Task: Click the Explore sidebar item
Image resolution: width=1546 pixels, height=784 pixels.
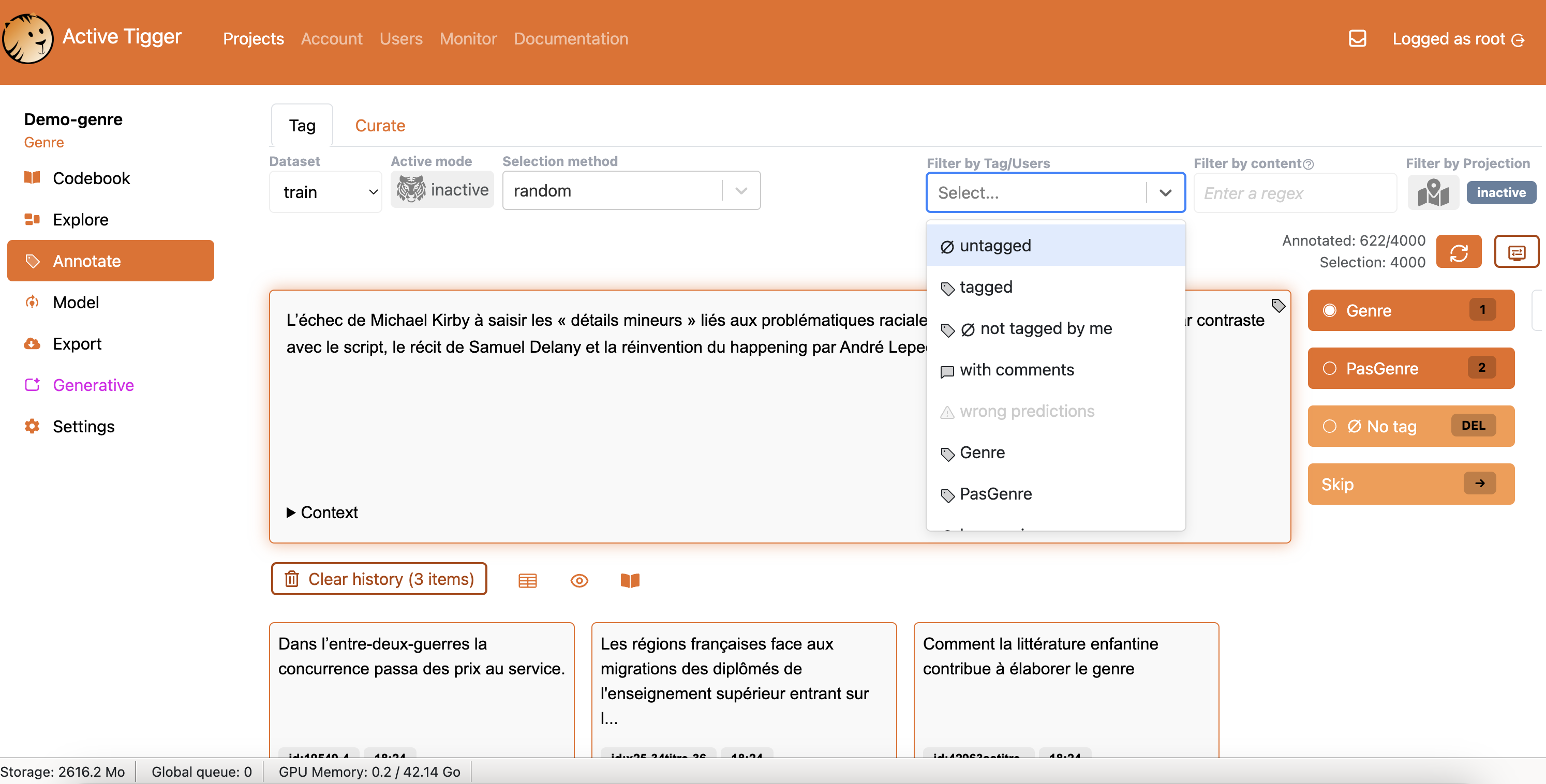Action: (x=110, y=219)
